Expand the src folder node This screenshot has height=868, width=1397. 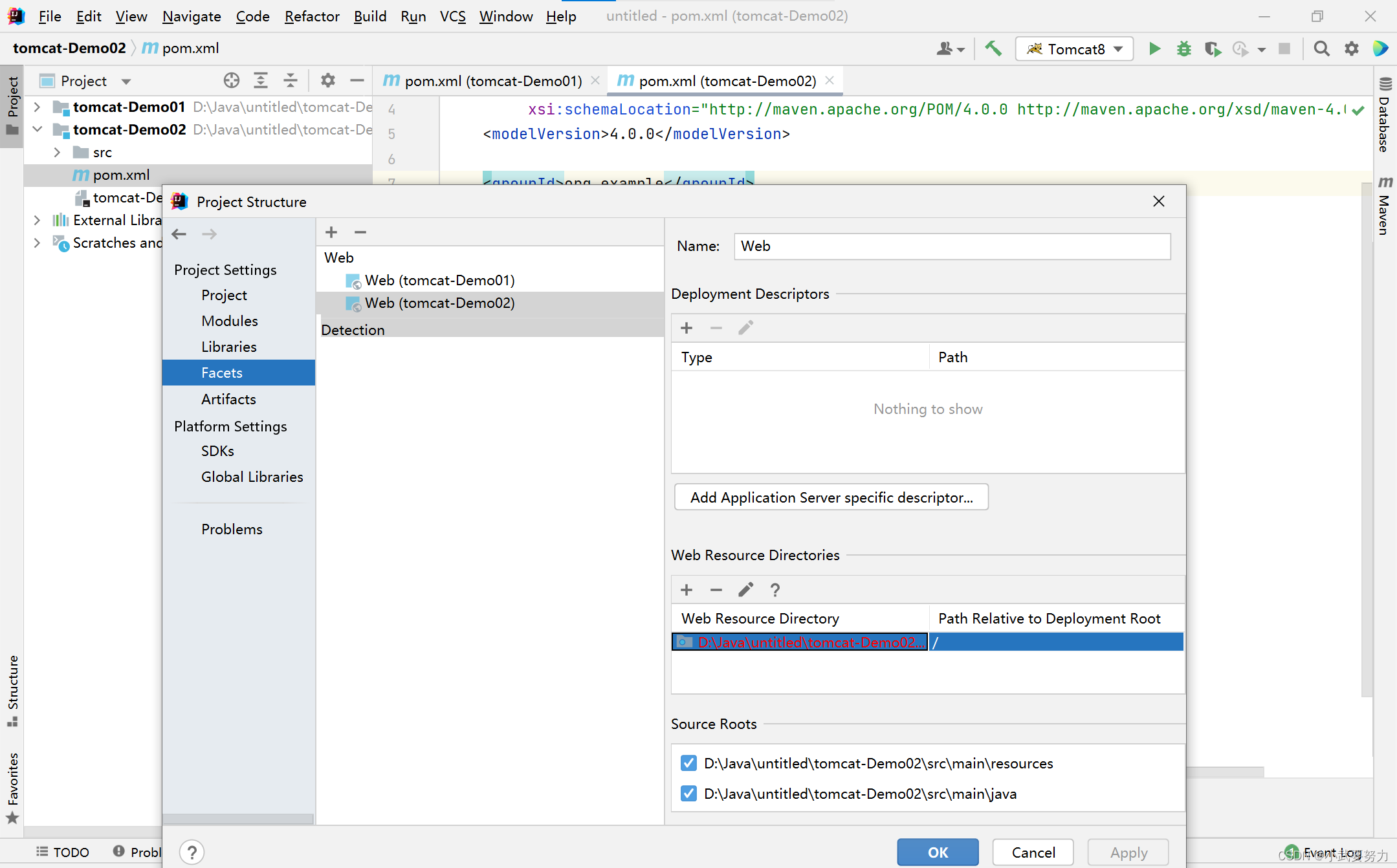(58, 153)
